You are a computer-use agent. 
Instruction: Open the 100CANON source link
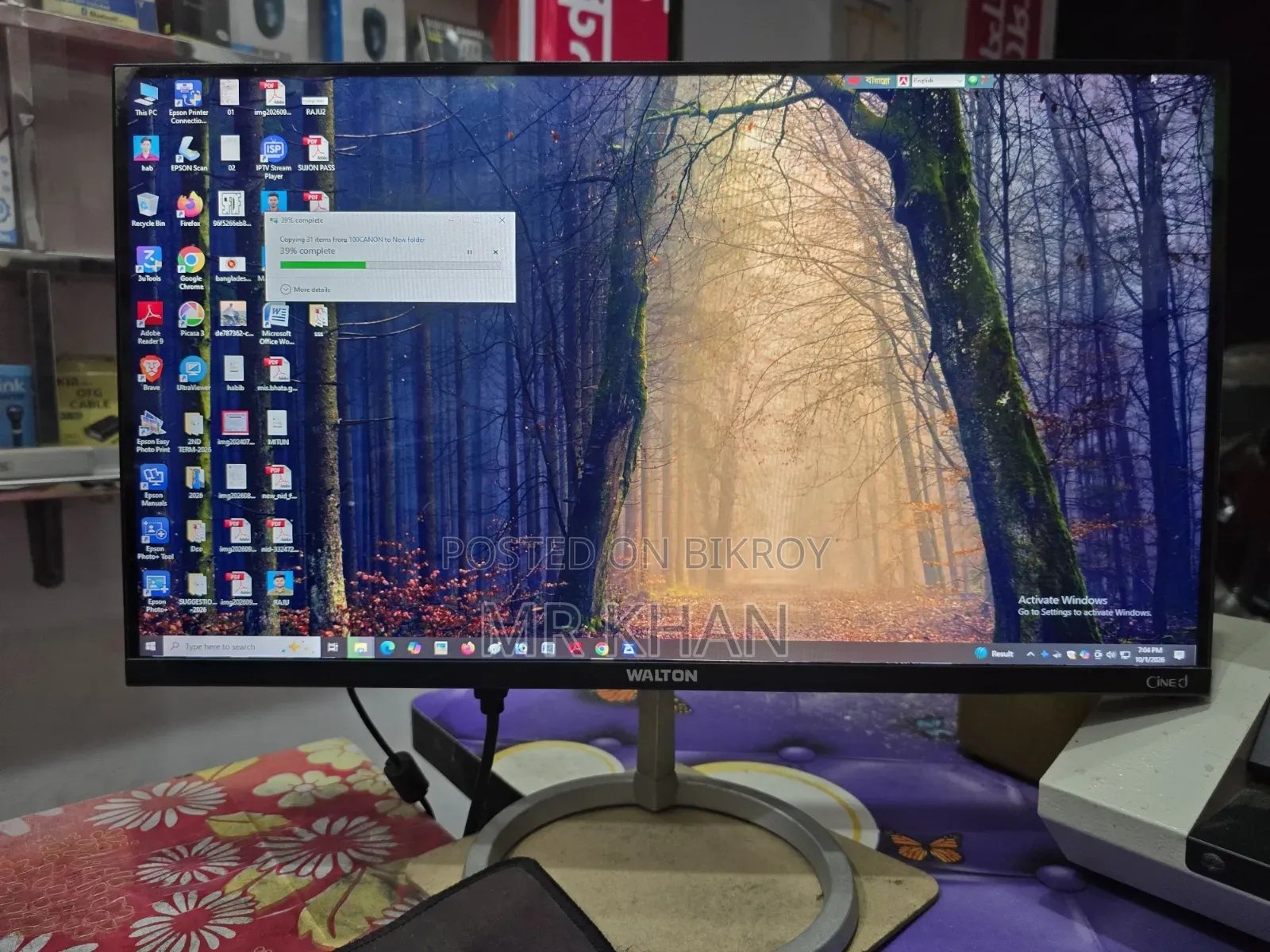(x=366, y=240)
